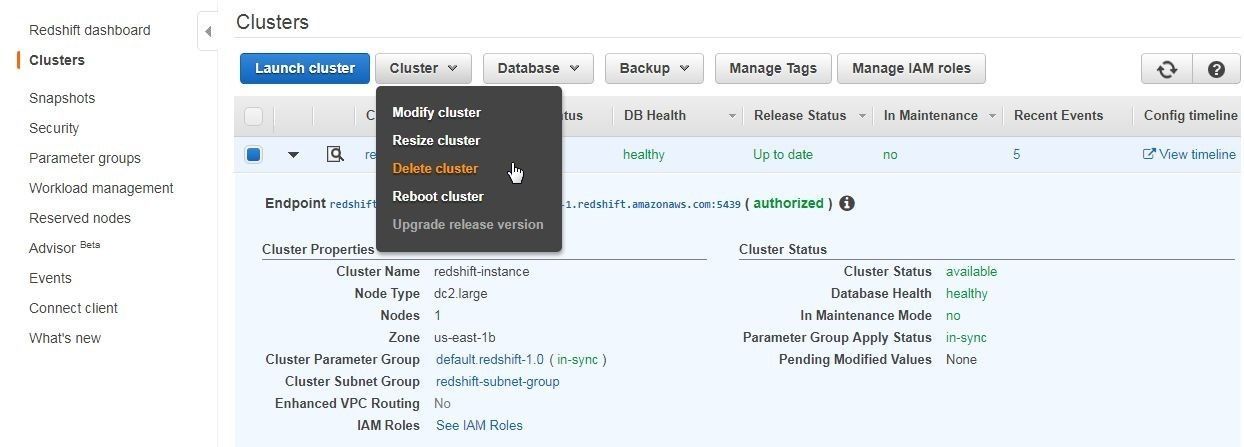Viewport: 1244px width, 447px height.
Task: Open Connect client in sidebar
Action: click(x=73, y=308)
